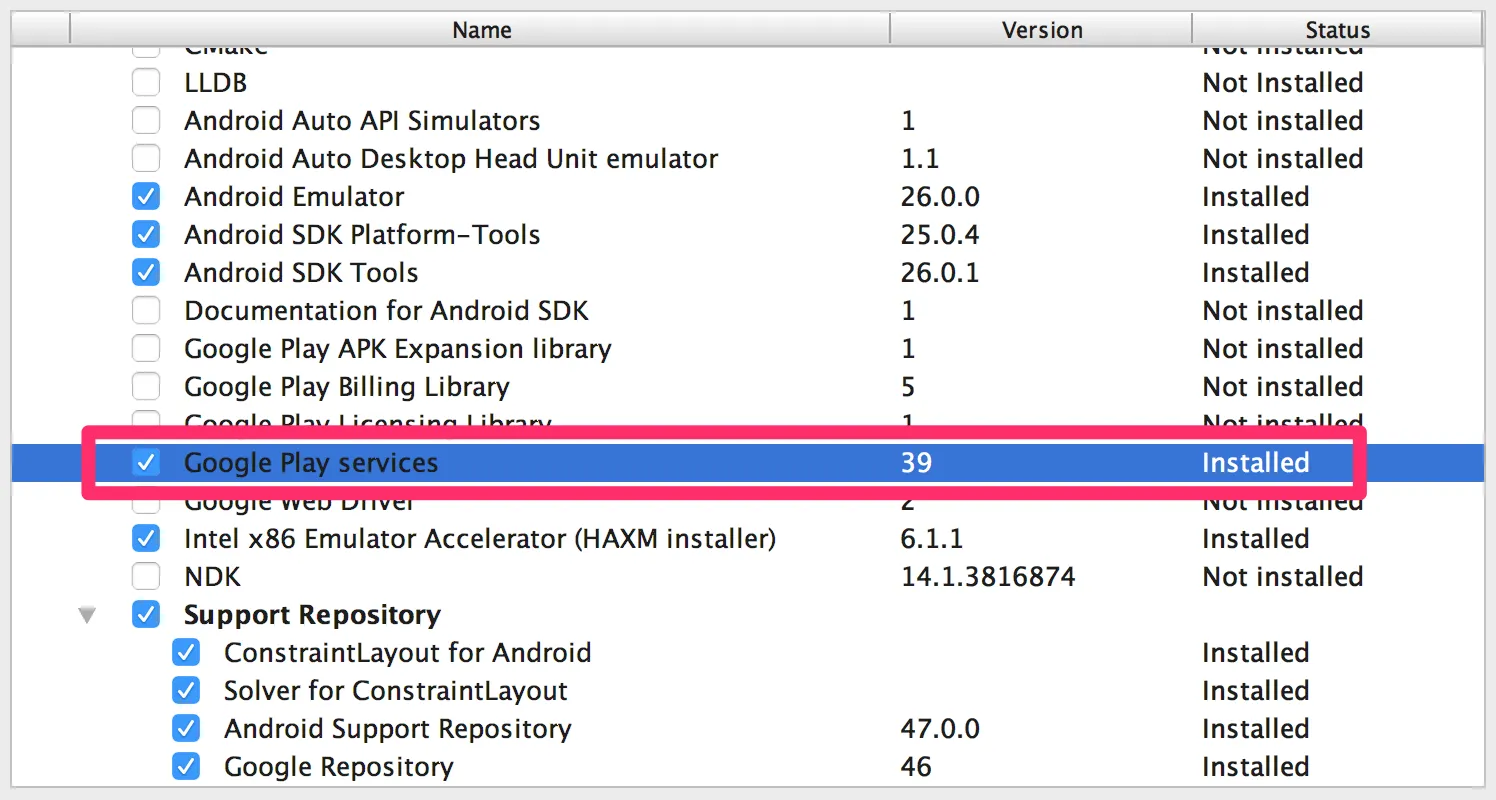The image size is (1496, 800).
Task: Uncheck Android SDK Platform-Tools checkbox
Action: click(146, 235)
